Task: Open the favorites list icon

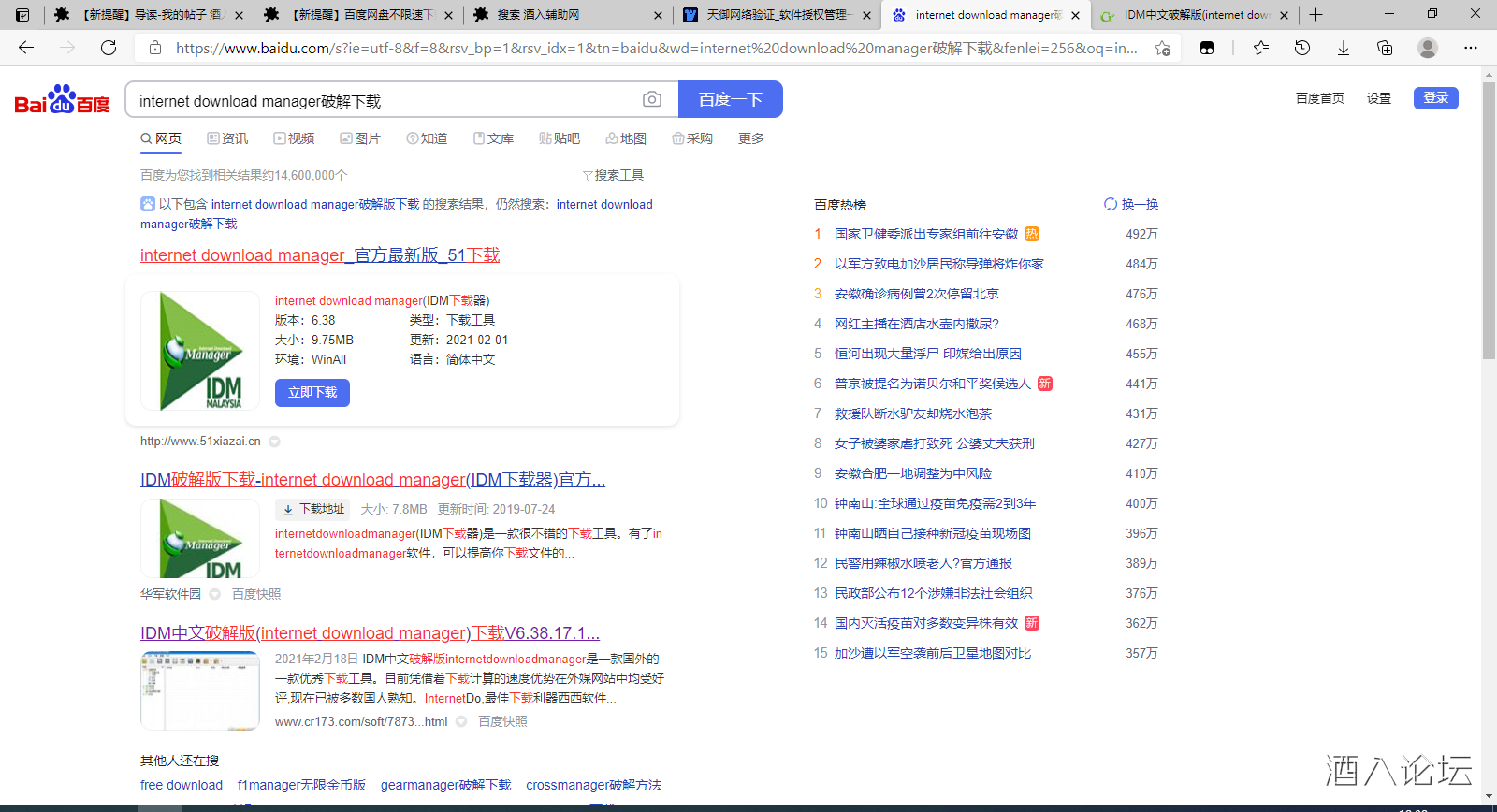Action: [x=1261, y=48]
